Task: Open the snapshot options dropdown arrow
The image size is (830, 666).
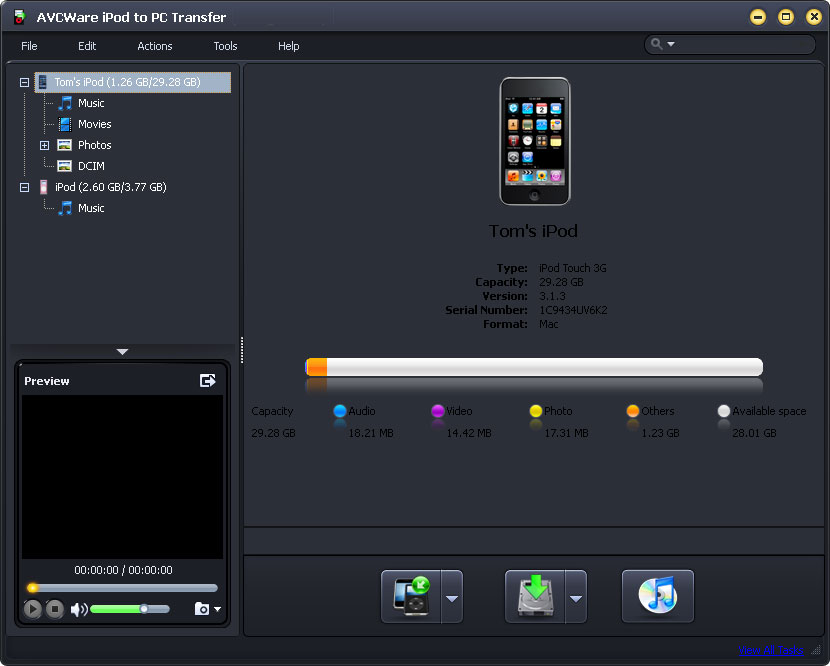Action: [x=218, y=609]
